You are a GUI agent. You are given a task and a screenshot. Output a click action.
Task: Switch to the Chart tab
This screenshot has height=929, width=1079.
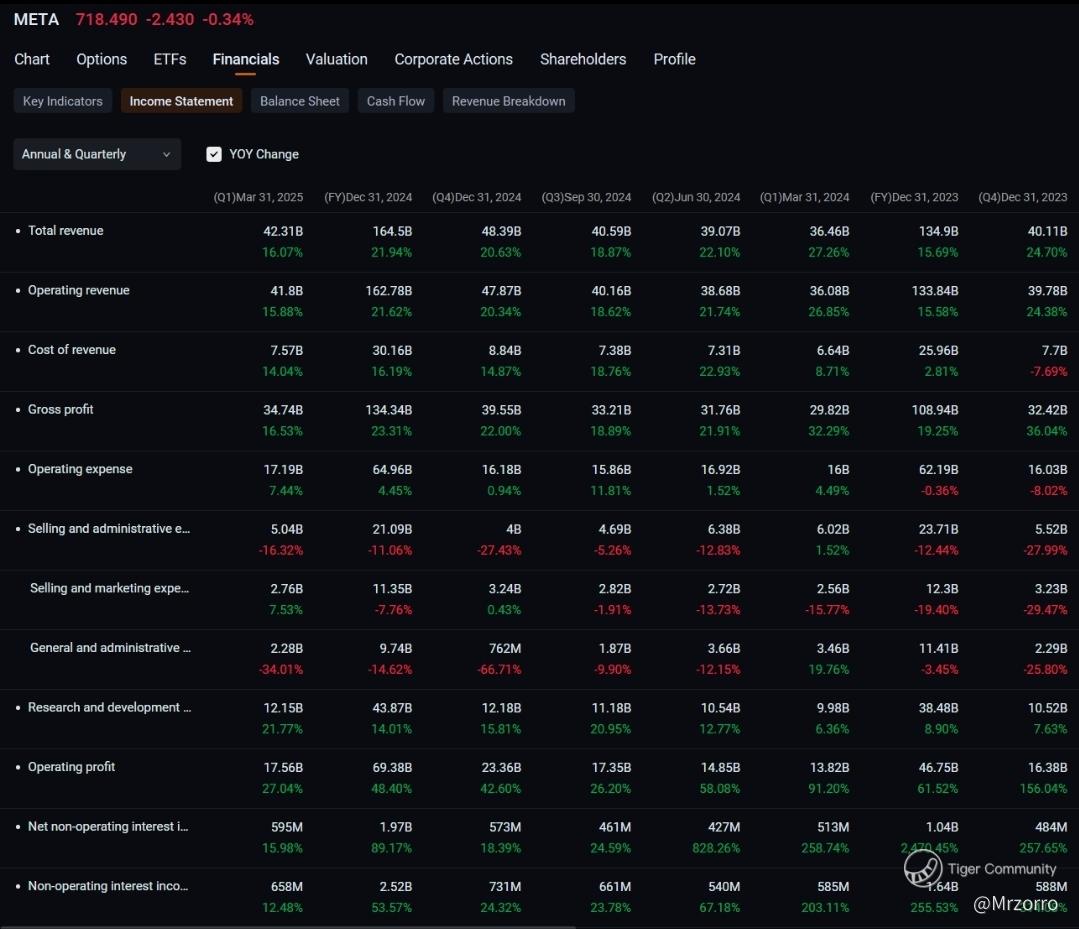[32, 59]
